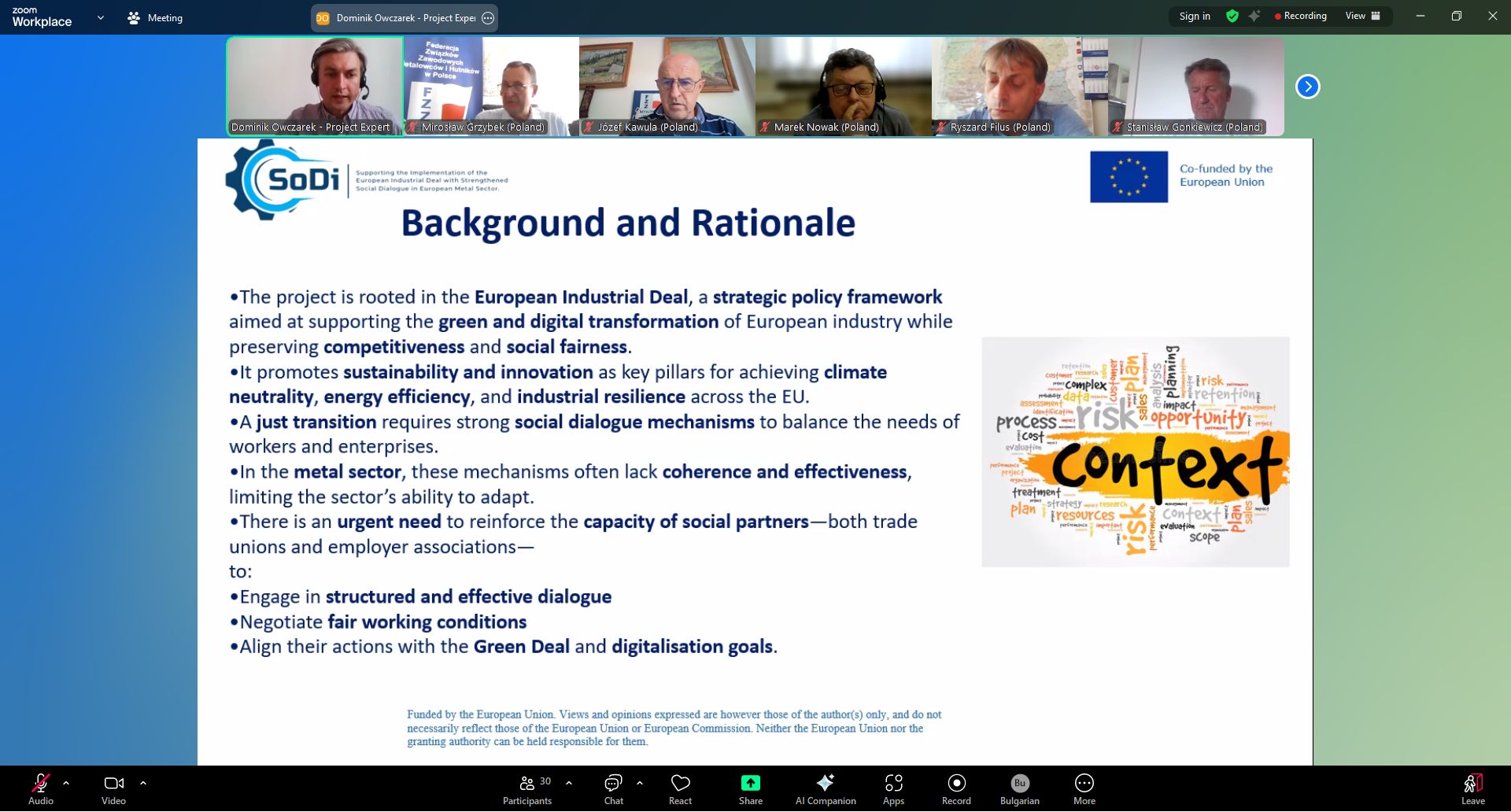Click the 'Funded by the European Union' disclaimer
This screenshot has height=812, width=1511.
(674, 728)
